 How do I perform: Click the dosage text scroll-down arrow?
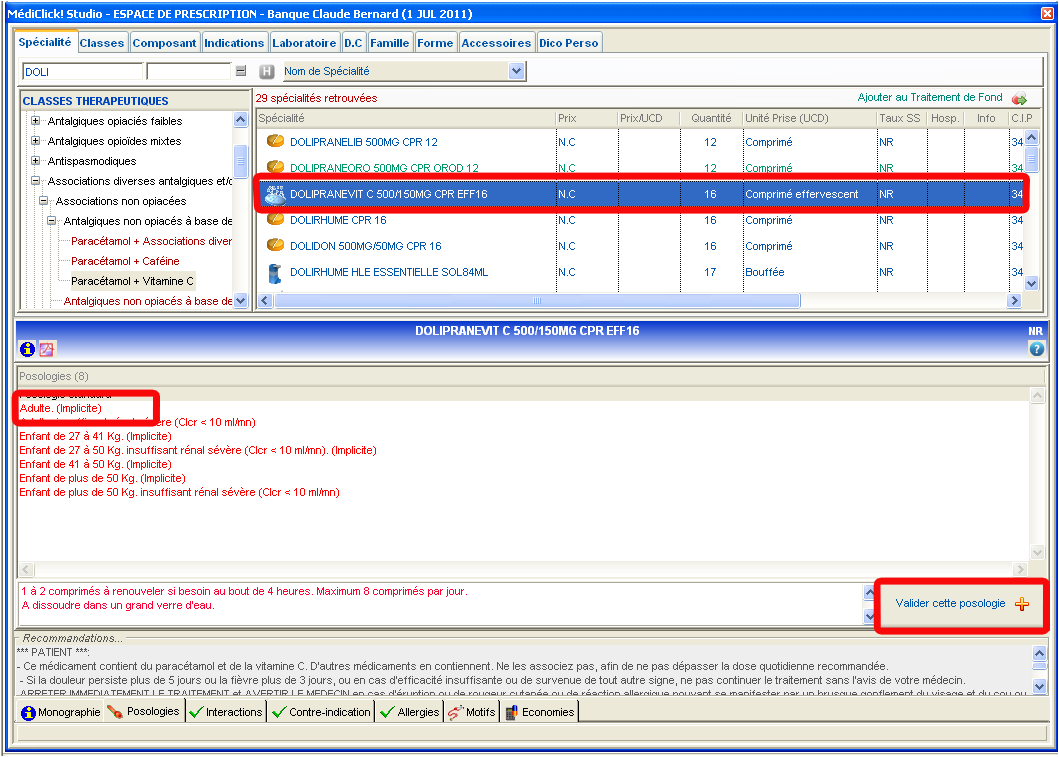pyautogui.click(x=870, y=616)
